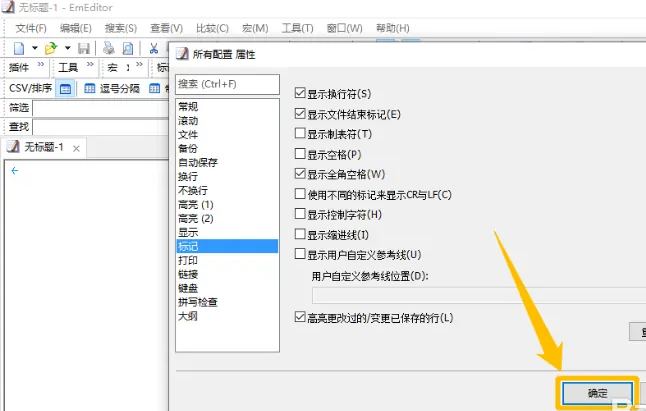Click the 筛选 filter input field
This screenshot has width=646, height=411.
(x=101, y=108)
